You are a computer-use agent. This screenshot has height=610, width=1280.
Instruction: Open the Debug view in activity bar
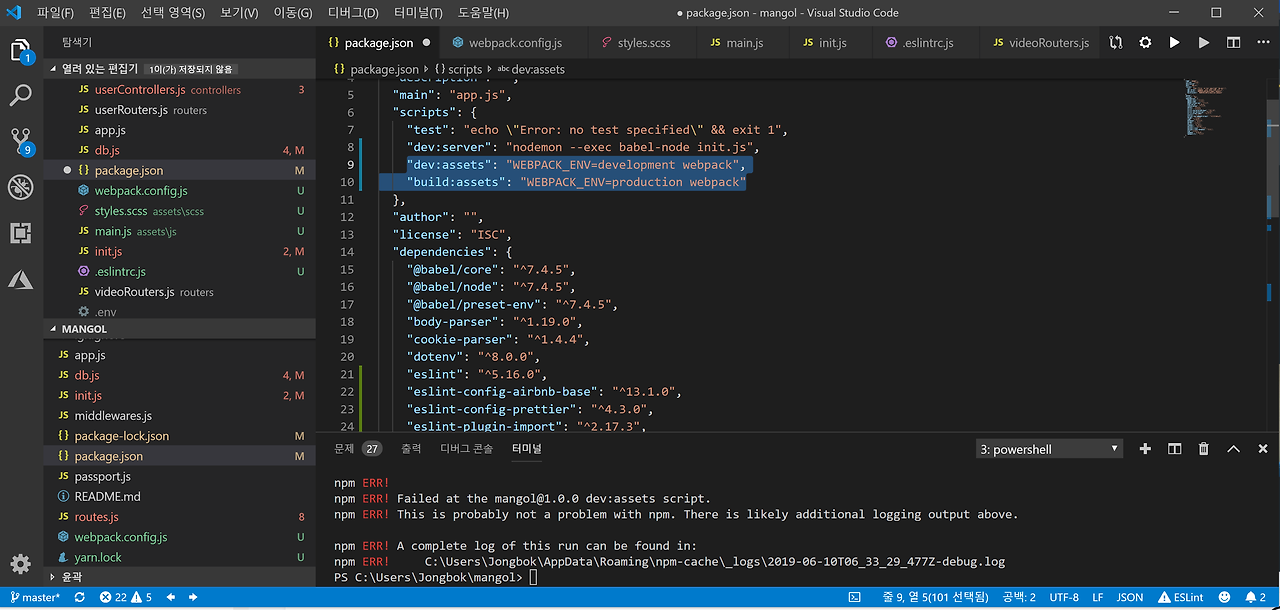(x=21, y=187)
